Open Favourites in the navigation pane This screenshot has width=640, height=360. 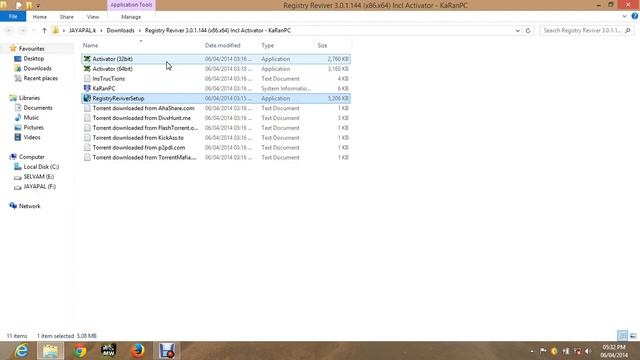click(31, 49)
